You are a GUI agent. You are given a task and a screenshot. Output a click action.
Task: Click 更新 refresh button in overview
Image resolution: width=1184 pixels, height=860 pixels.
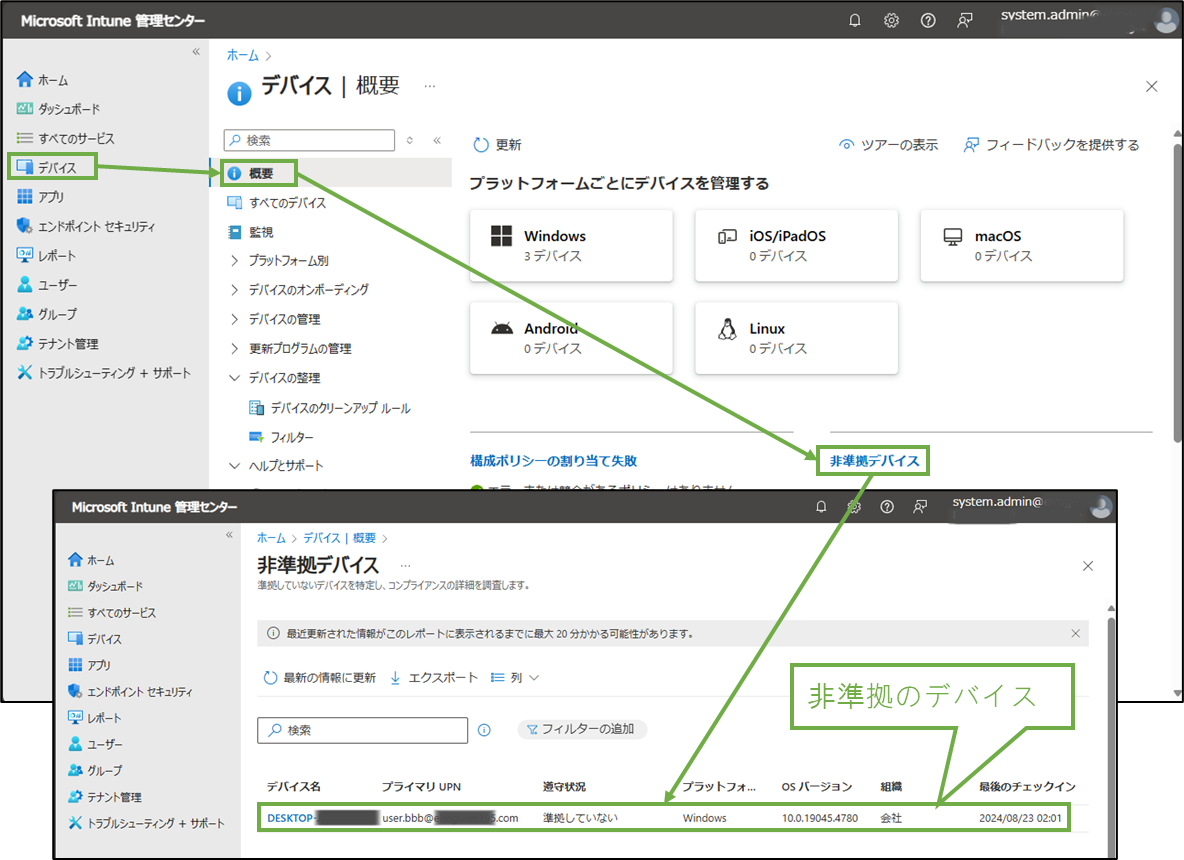coord(498,144)
